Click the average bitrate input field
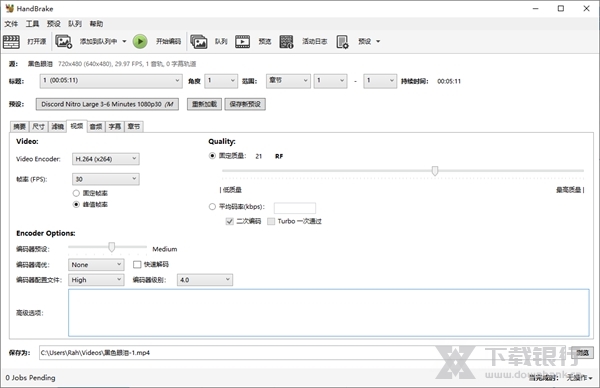Viewport: 600px width, 388px height. (295, 208)
